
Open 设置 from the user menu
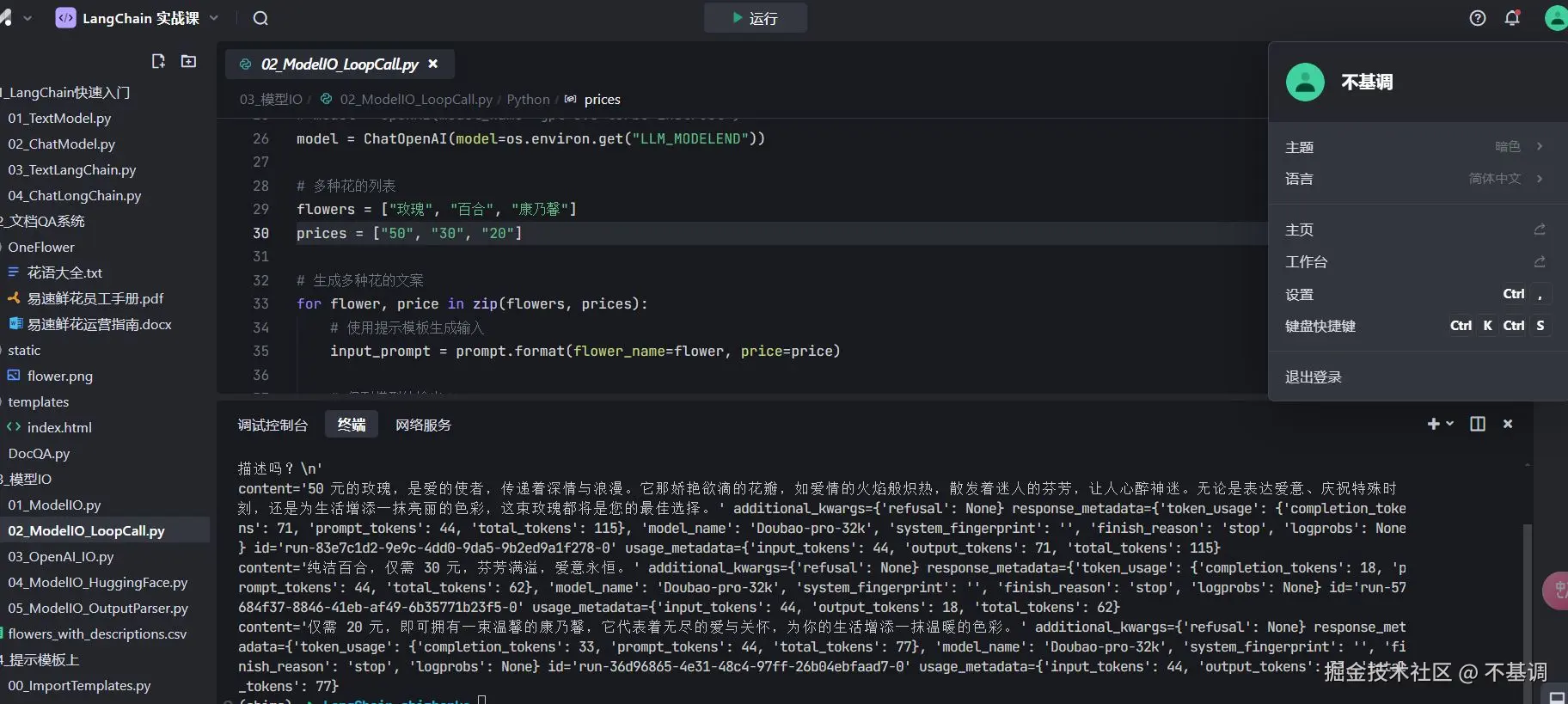point(1299,294)
